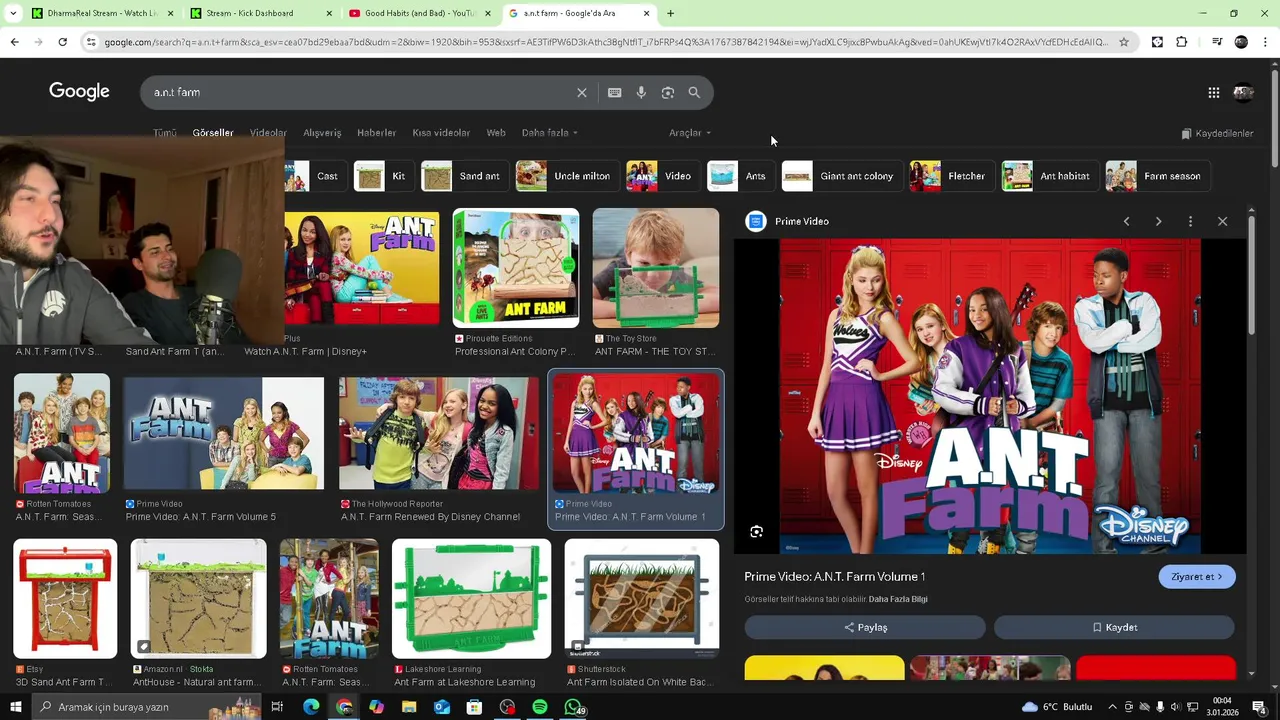The image size is (1280, 720).
Task: Apply the 'Giant ant colony' filter chip
Action: (841, 176)
